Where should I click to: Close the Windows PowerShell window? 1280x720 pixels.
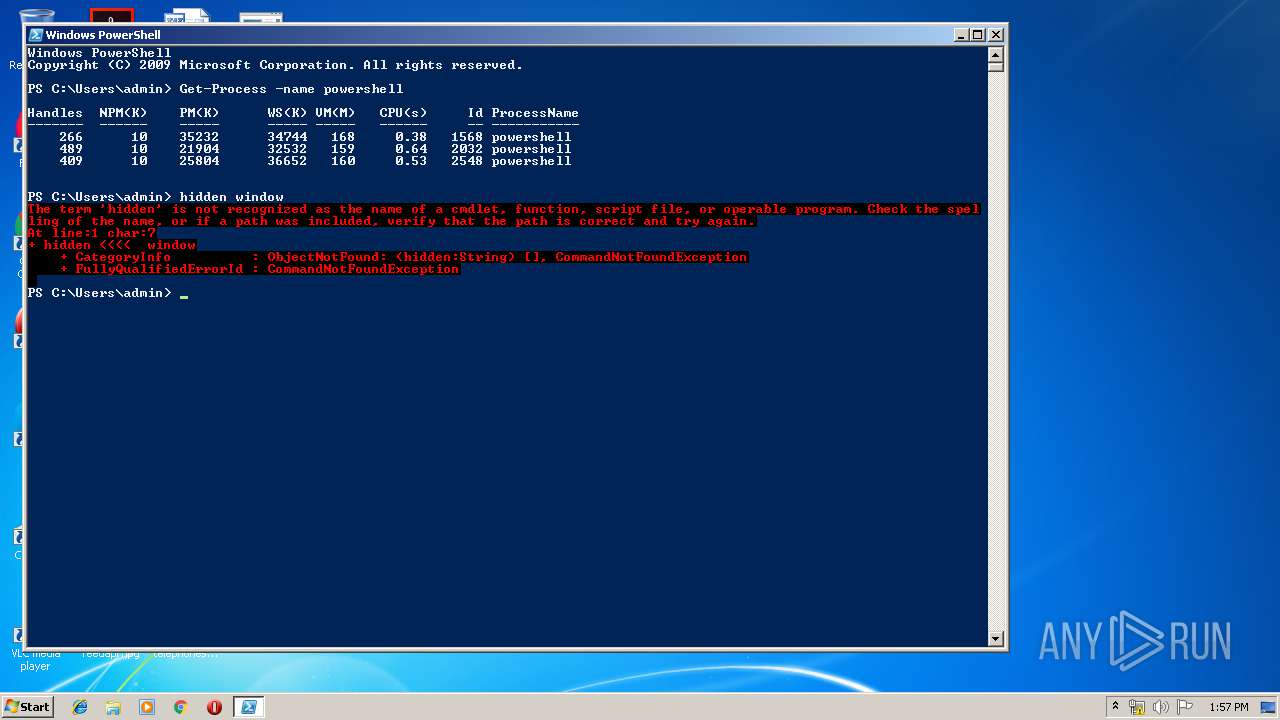point(996,34)
